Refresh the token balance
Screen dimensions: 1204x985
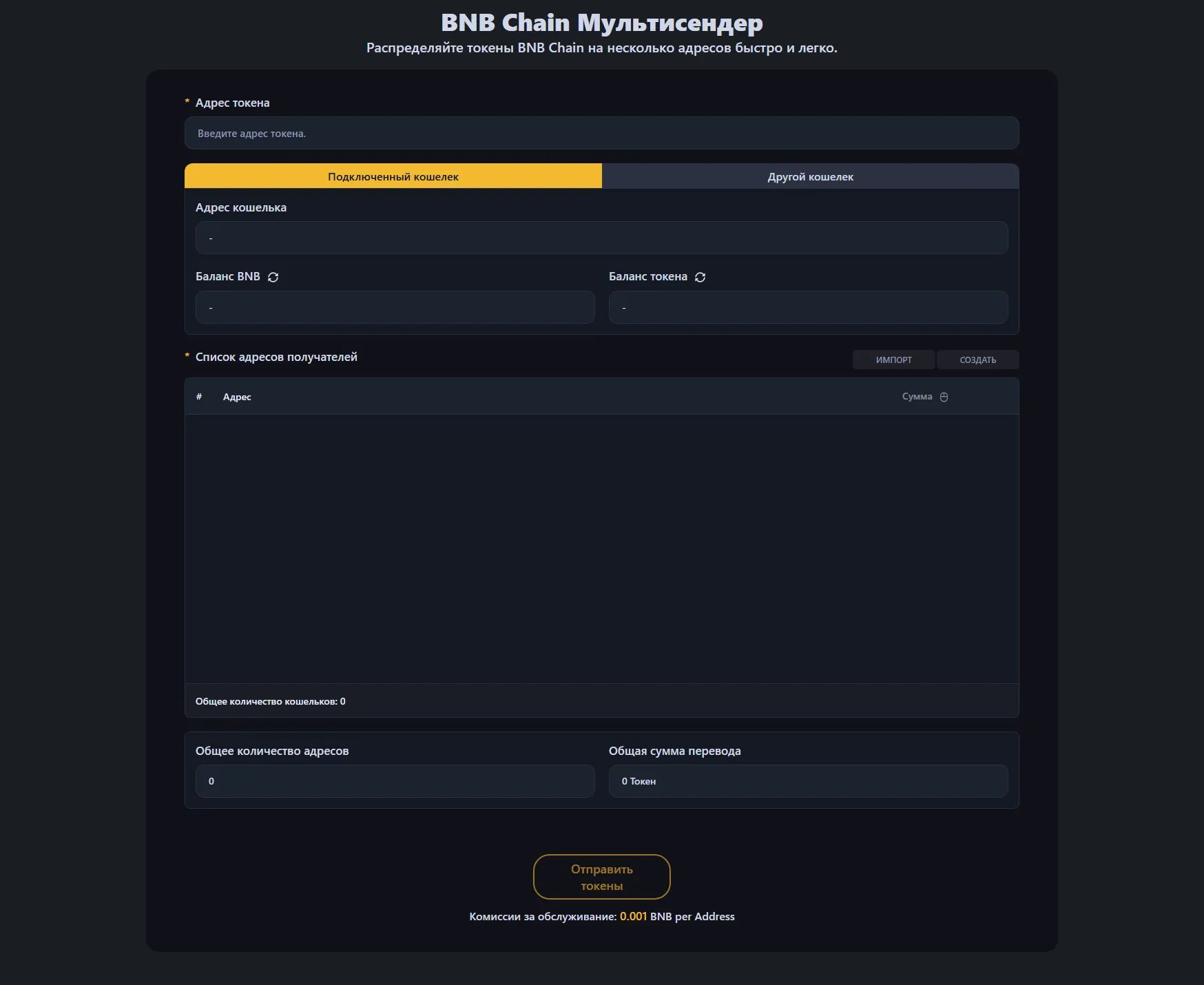tap(700, 277)
